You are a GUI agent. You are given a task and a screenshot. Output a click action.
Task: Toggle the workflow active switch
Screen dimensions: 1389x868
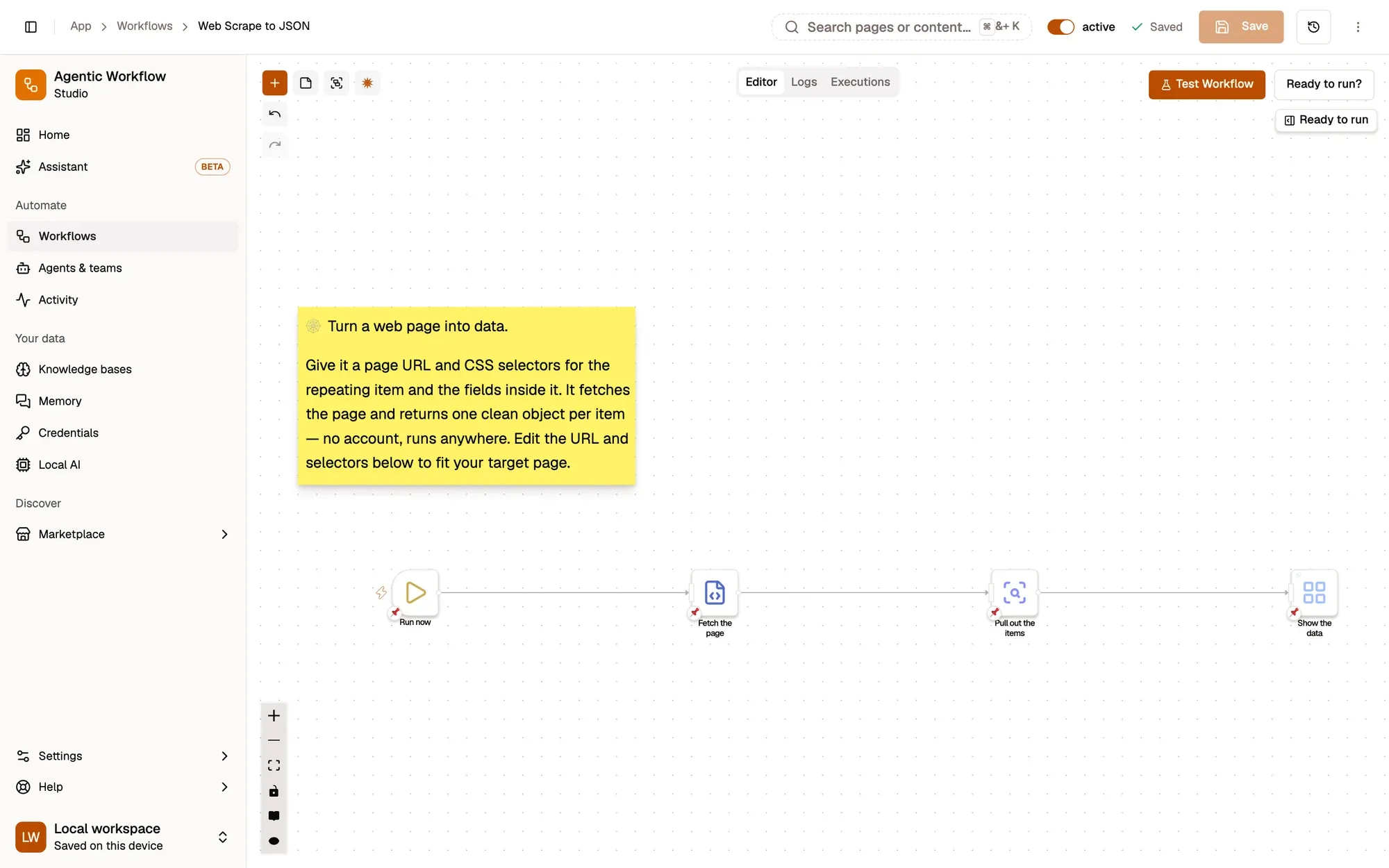[x=1061, y=26]
